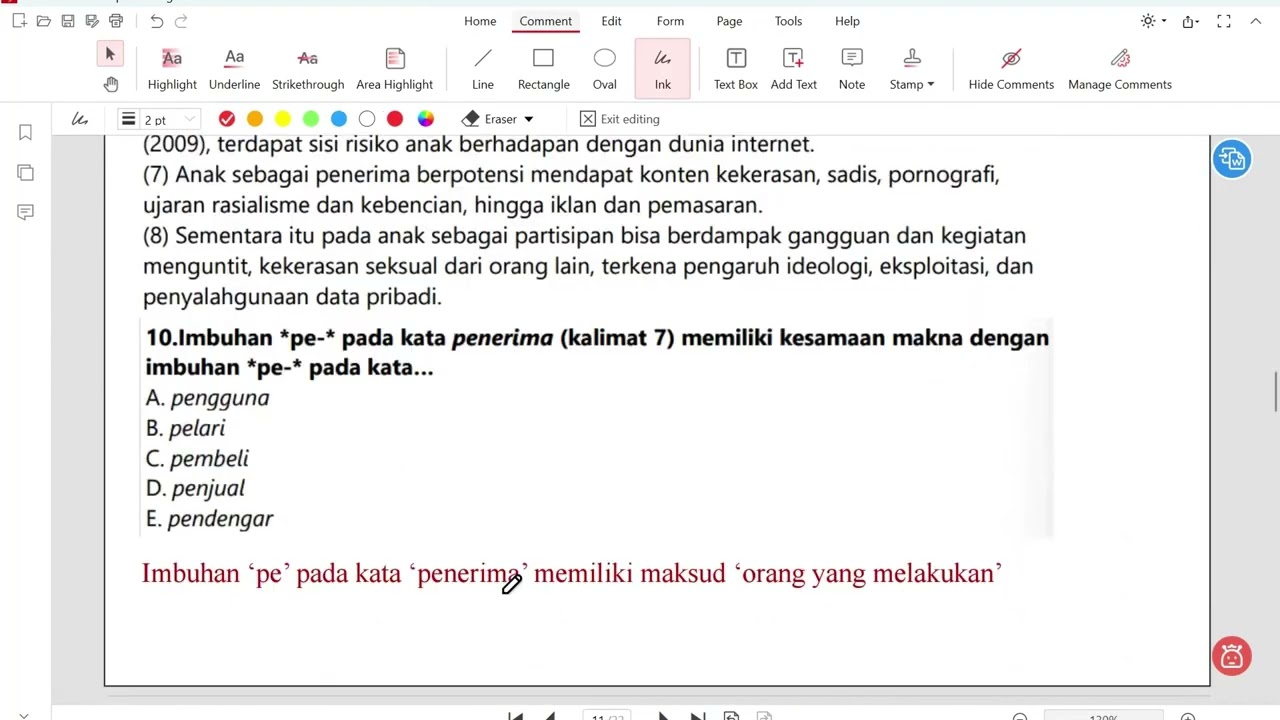Choose the checked red ink color
This screenshot has width=1280, height=720.
(227, 119)
